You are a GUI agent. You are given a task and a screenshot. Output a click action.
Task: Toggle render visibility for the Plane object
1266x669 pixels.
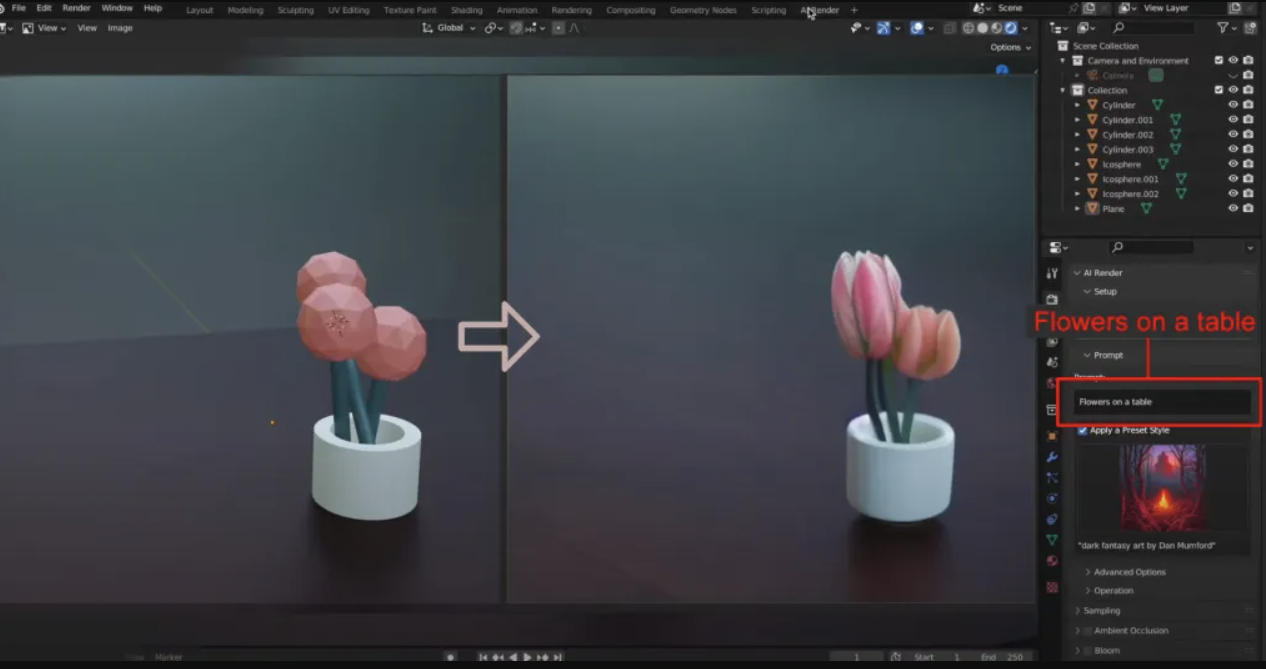(1247, 208)
